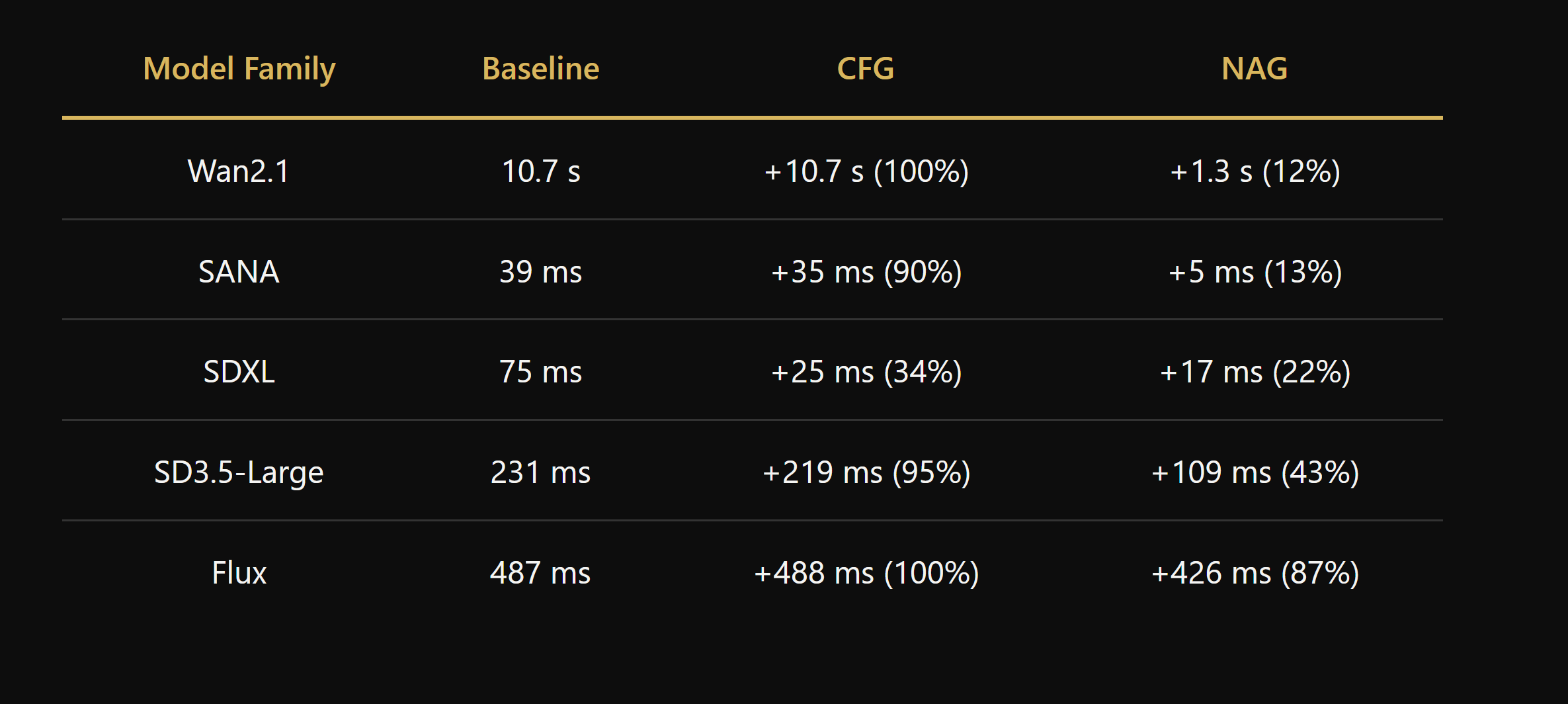Select the +1.3 s (12%) NAG cell
1568x704 pixels.
[1255, 171]
